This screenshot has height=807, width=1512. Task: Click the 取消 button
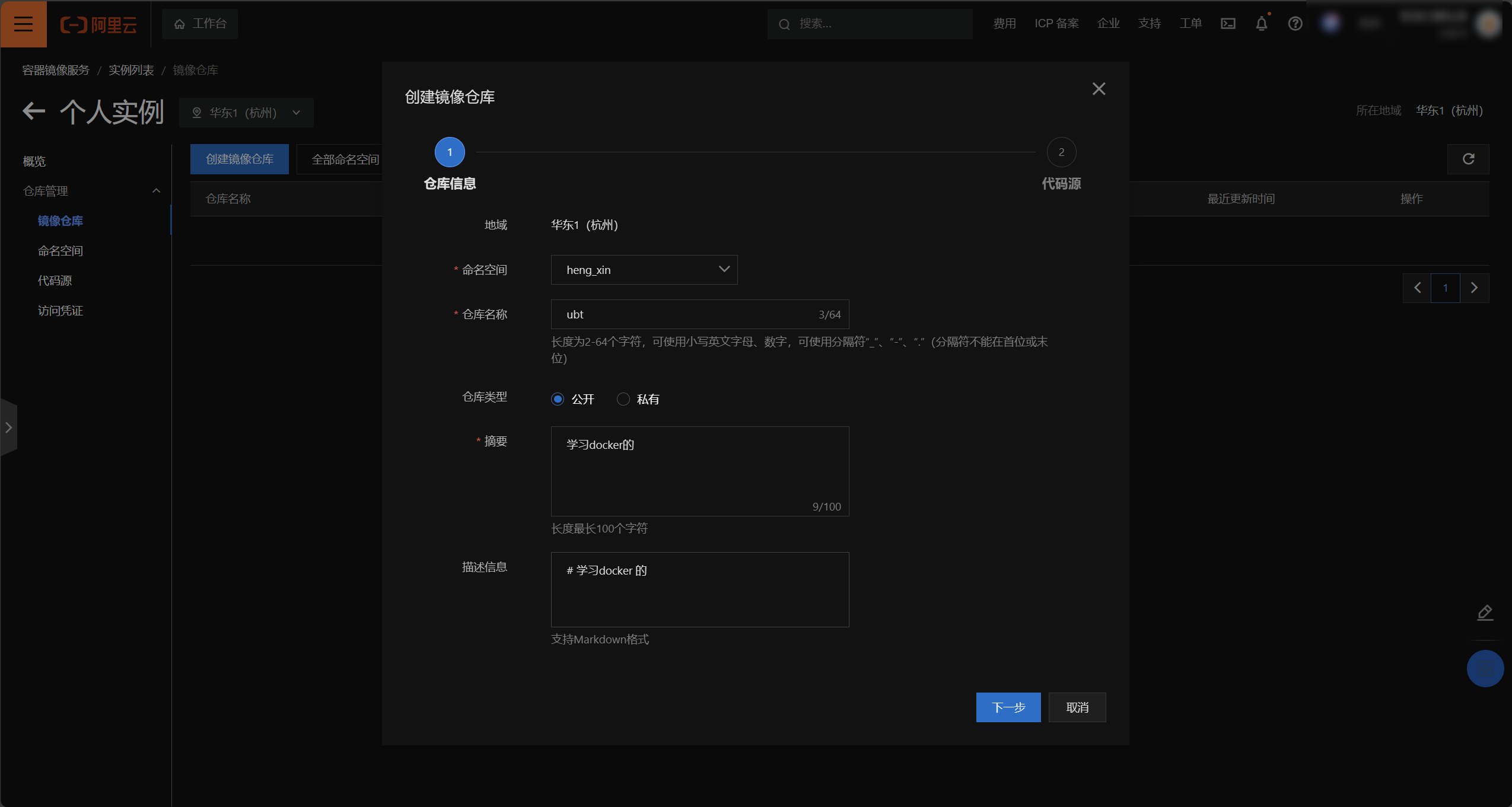coord(1077,707)
